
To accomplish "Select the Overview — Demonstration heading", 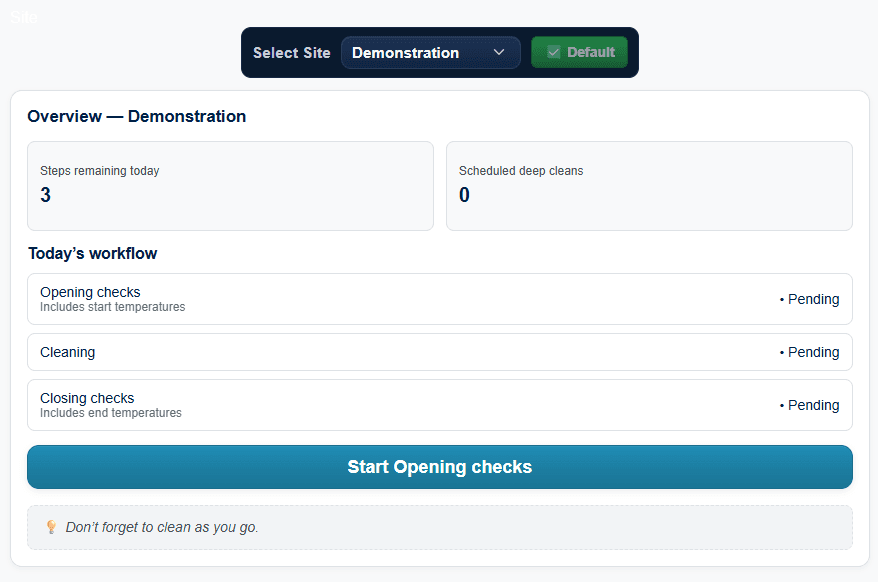I will tap(136, 116).
